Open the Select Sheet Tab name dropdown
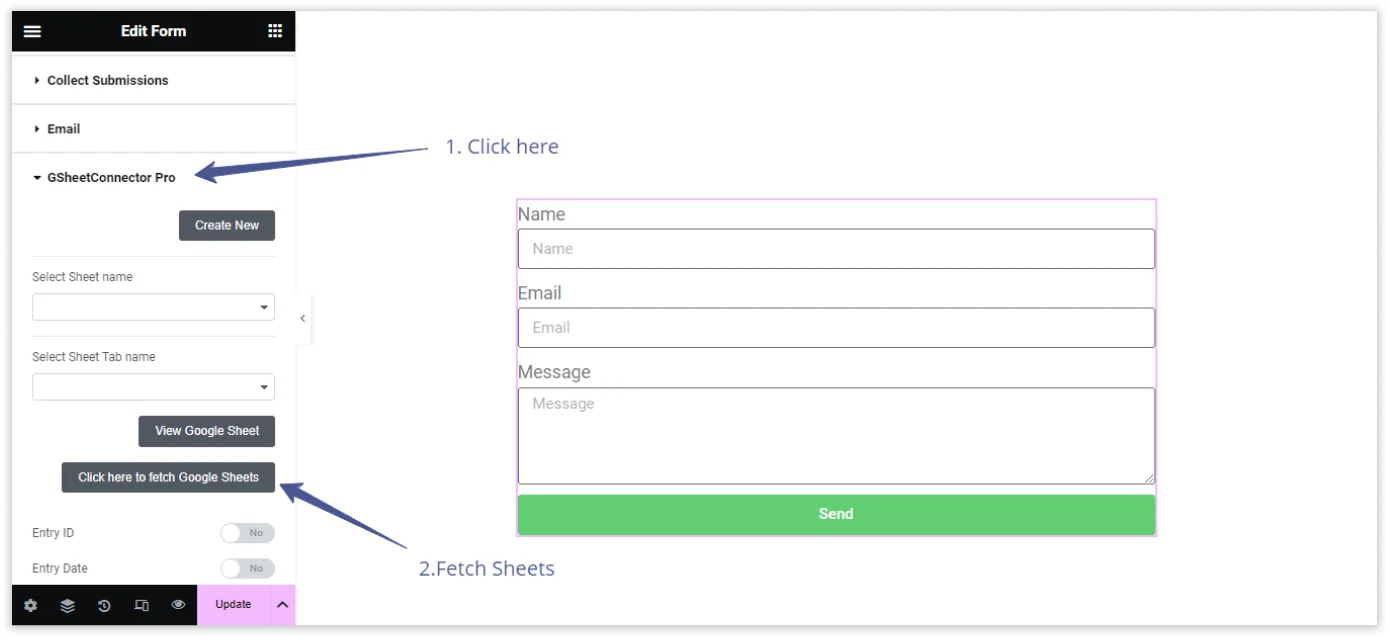 coord(153,387)
